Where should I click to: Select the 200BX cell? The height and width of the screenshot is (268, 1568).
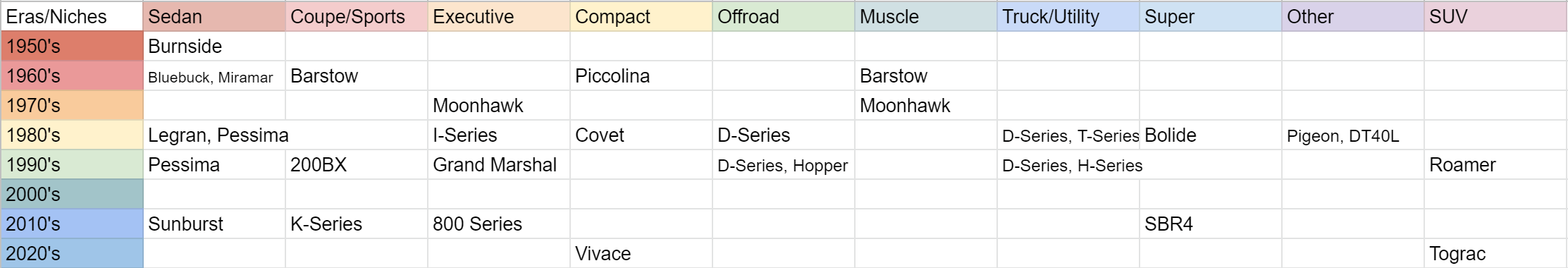[357, 164]
